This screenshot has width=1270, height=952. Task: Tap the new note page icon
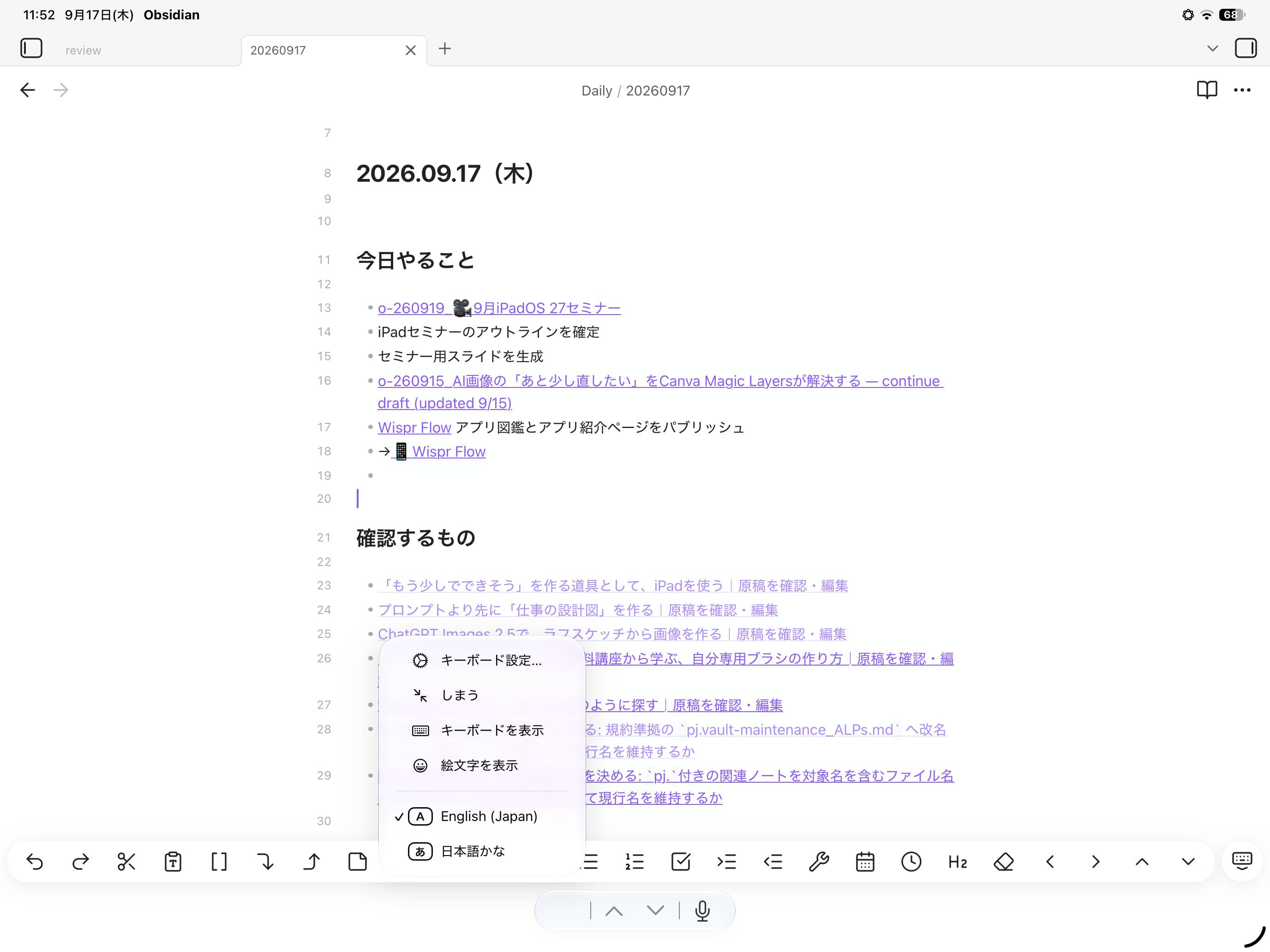[x=358, y=861]
